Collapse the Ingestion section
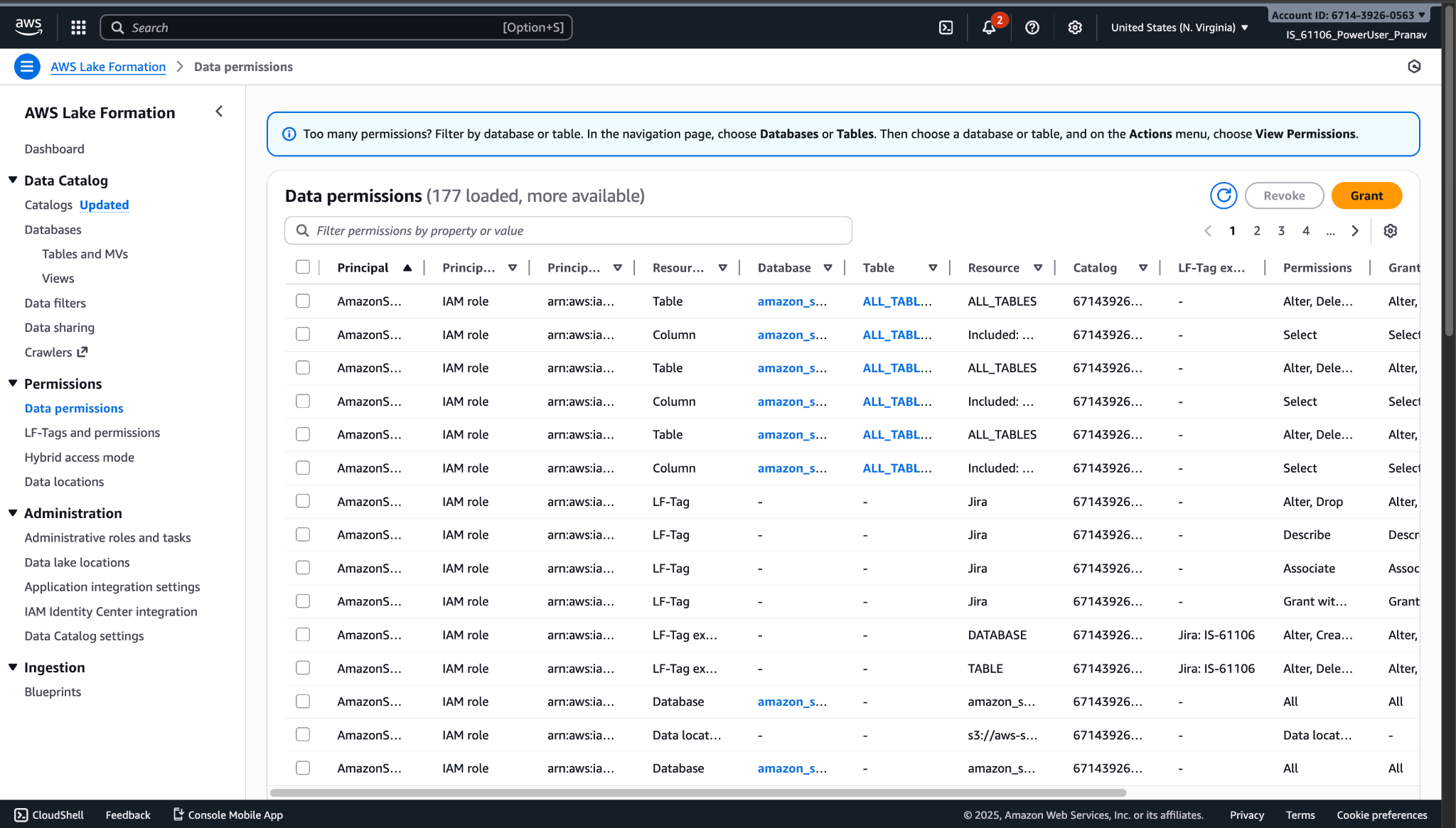This screenshot has height=828, width=1456. tap(13, 667)
